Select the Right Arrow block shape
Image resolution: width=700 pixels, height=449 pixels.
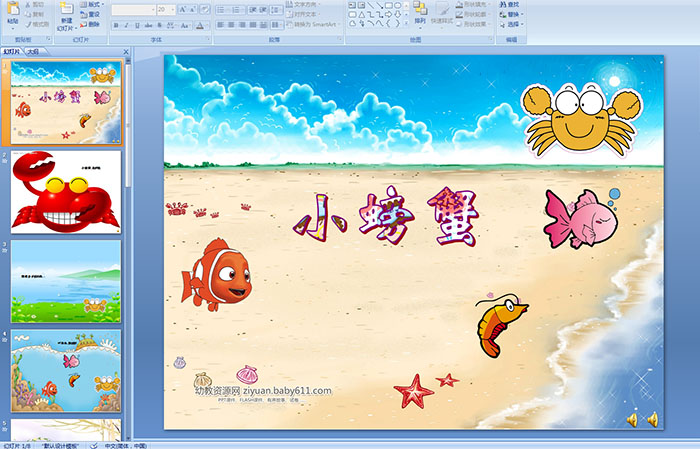click(388, 14)
